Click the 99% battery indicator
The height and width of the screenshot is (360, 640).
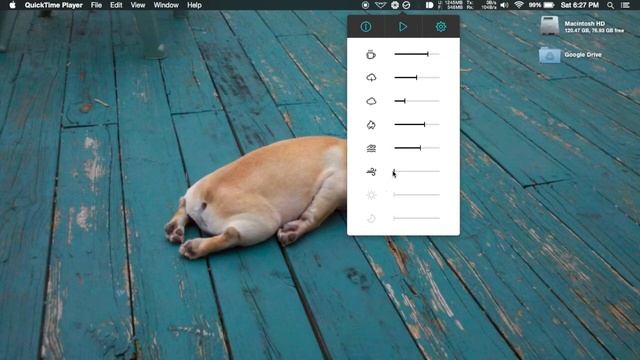coord(541,5)
